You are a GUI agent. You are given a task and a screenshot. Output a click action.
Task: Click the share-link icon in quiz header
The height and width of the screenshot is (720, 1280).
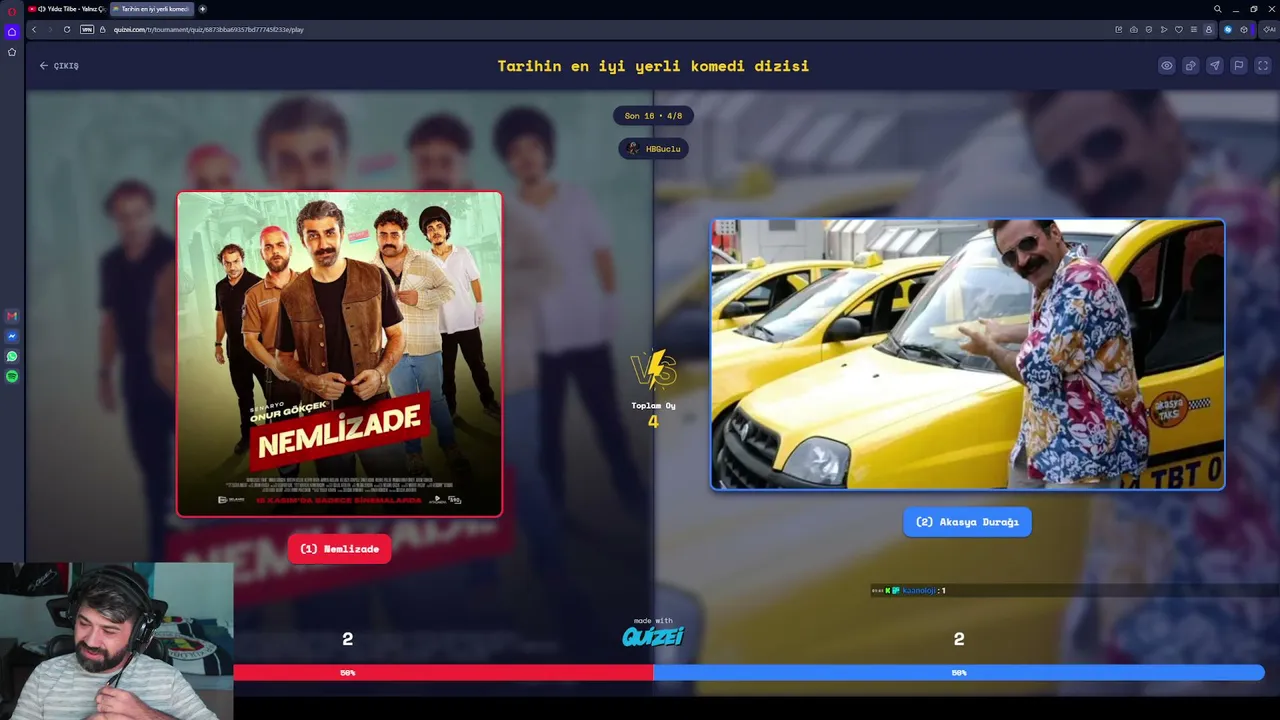(1190, 66)
